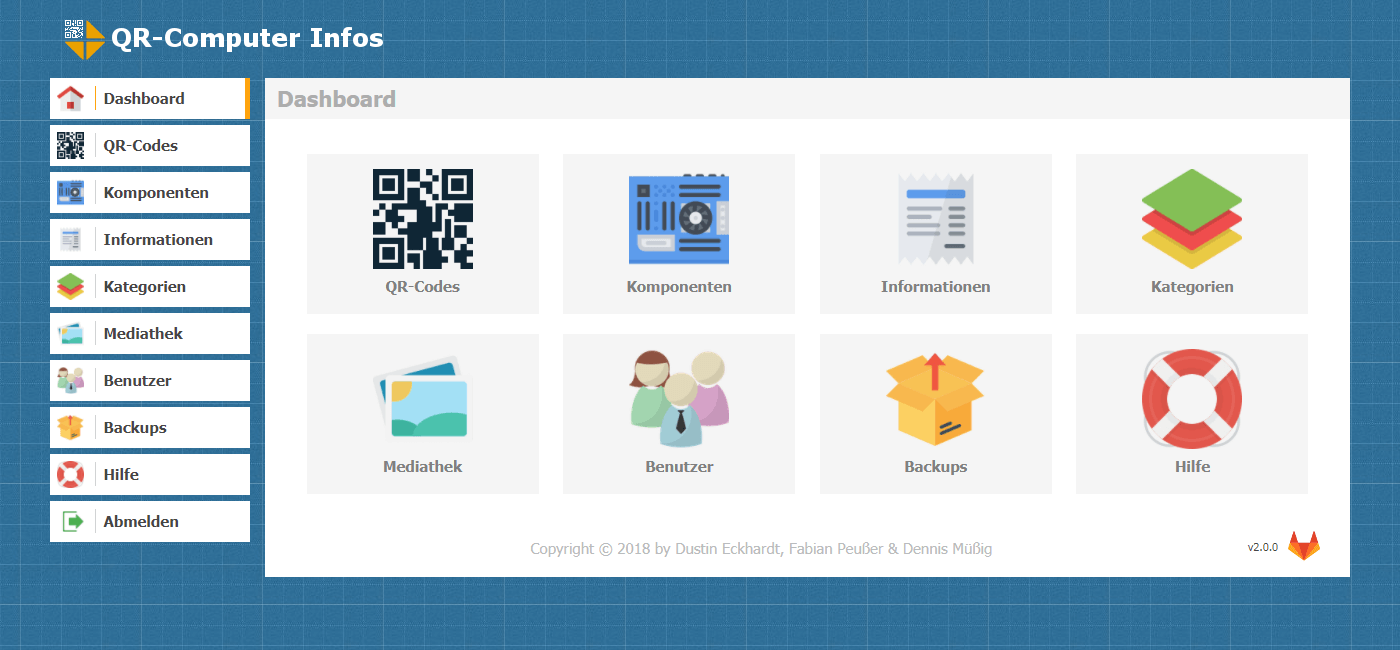
Task: Click the picture icon beside Mediathek in sidebar
Action: click(x=70, y=334)
